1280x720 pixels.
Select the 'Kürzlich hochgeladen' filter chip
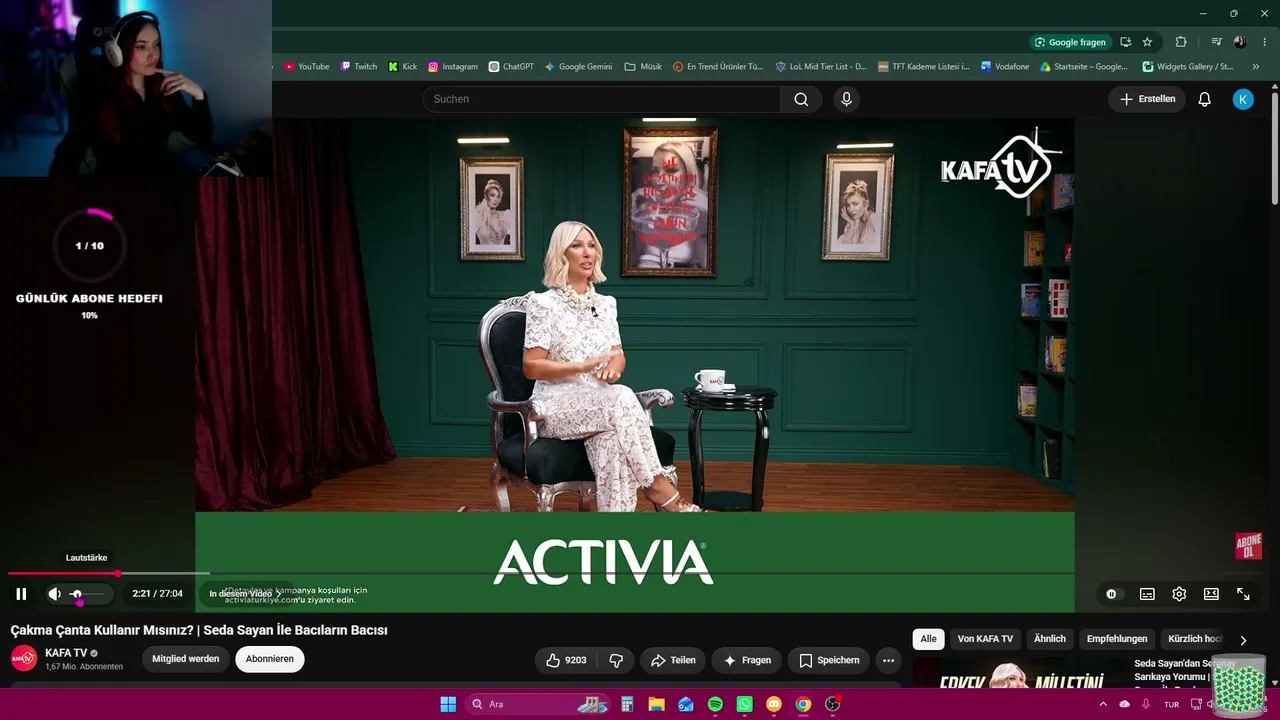click(x=1195, y=639)
